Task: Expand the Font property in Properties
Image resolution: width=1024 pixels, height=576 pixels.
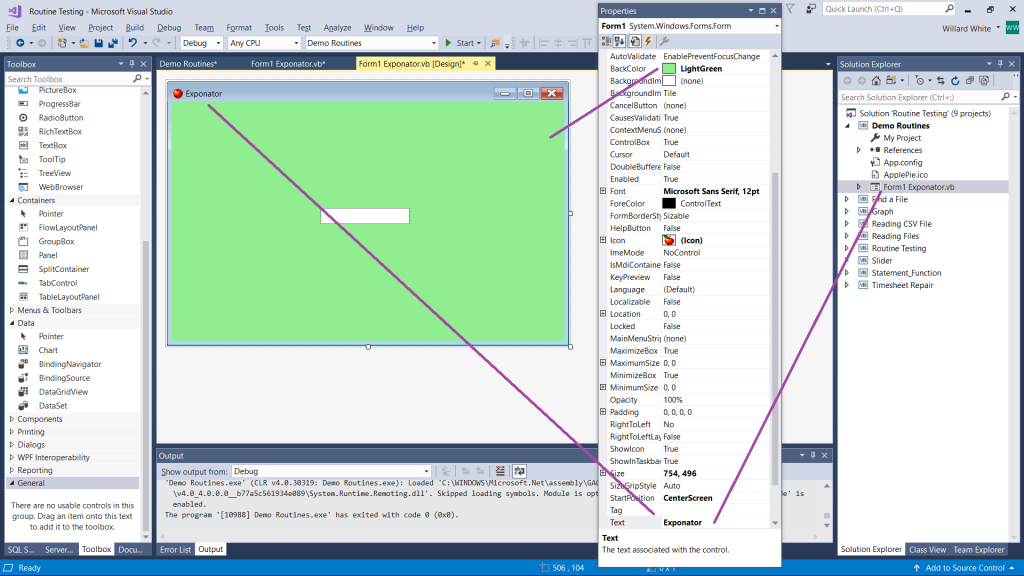Action: click(x=603, y=191)
